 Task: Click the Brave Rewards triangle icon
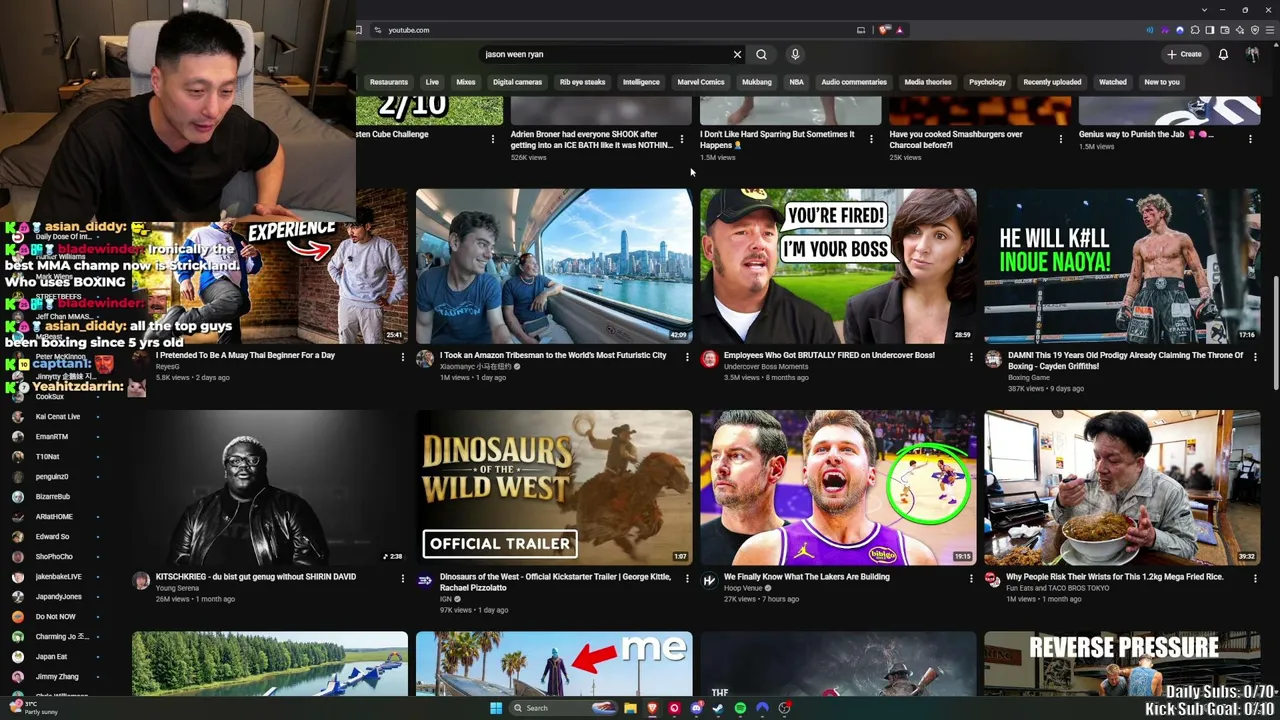(x=899, y=30)
